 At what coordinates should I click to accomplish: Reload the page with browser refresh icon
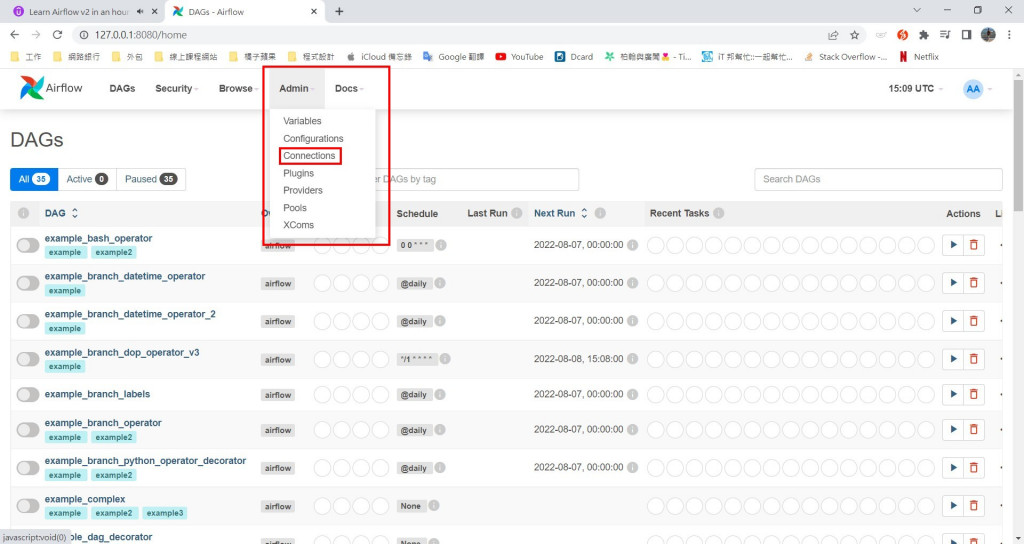coord(57,35)
